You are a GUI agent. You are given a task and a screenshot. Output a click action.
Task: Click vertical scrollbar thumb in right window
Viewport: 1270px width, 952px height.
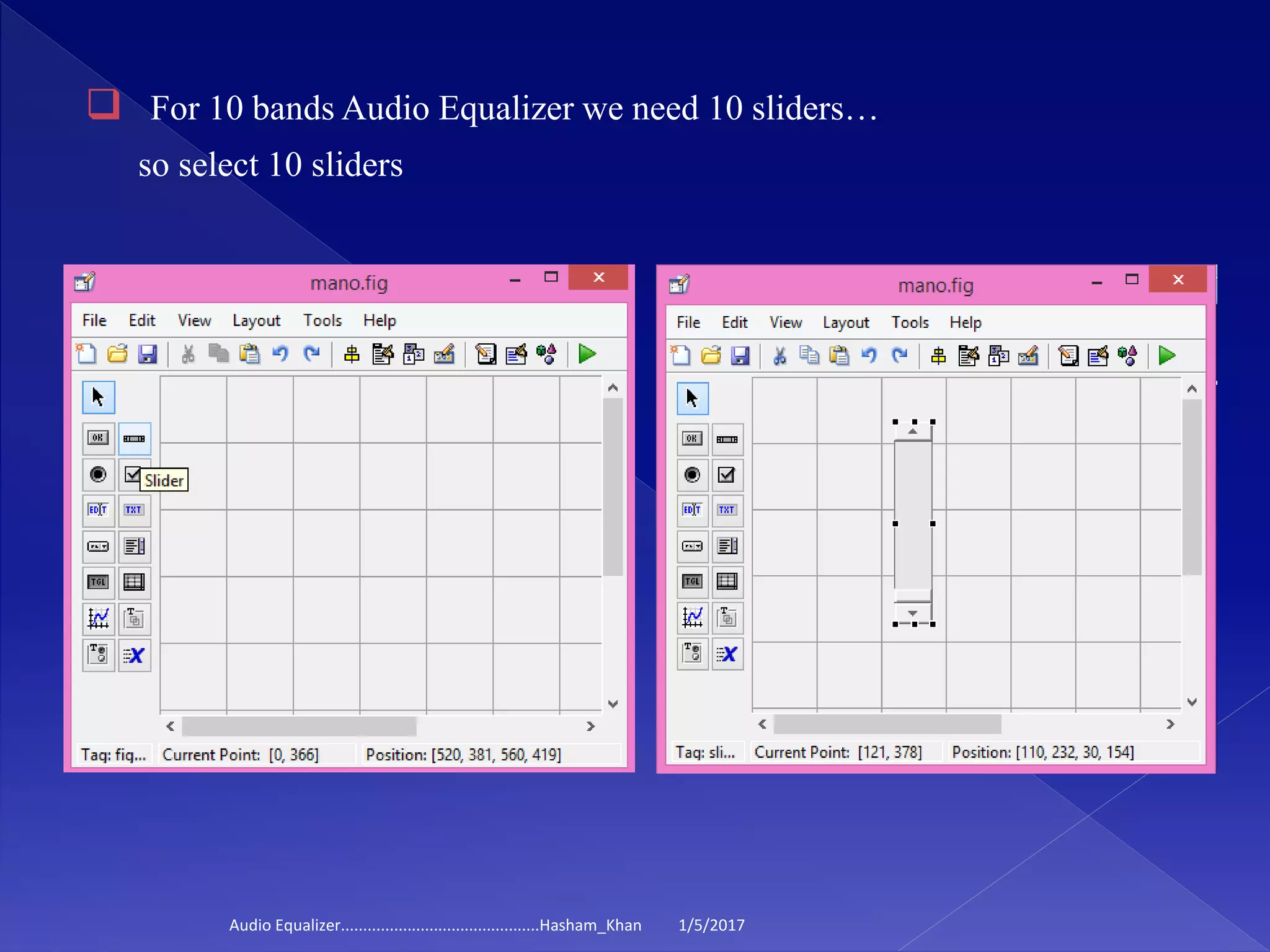pyautogui.click(x=1192, y=487)
